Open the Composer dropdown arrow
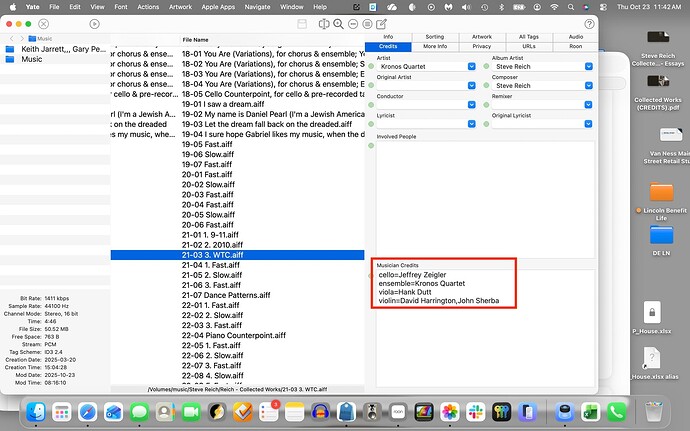The width and height of the screenshot is (690, 431). [x=589, y=85]
